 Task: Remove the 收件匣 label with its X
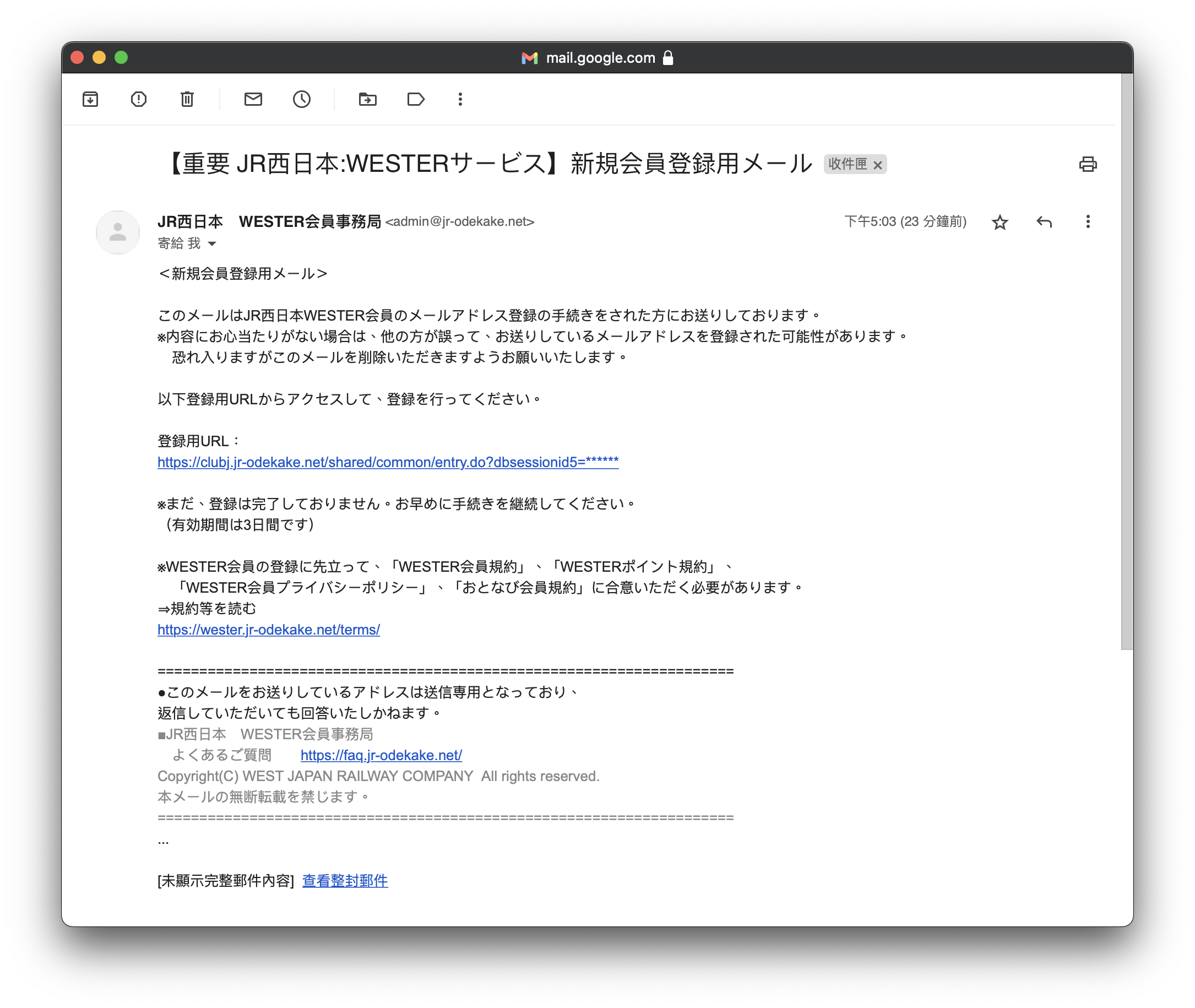[x=878, y=165]
